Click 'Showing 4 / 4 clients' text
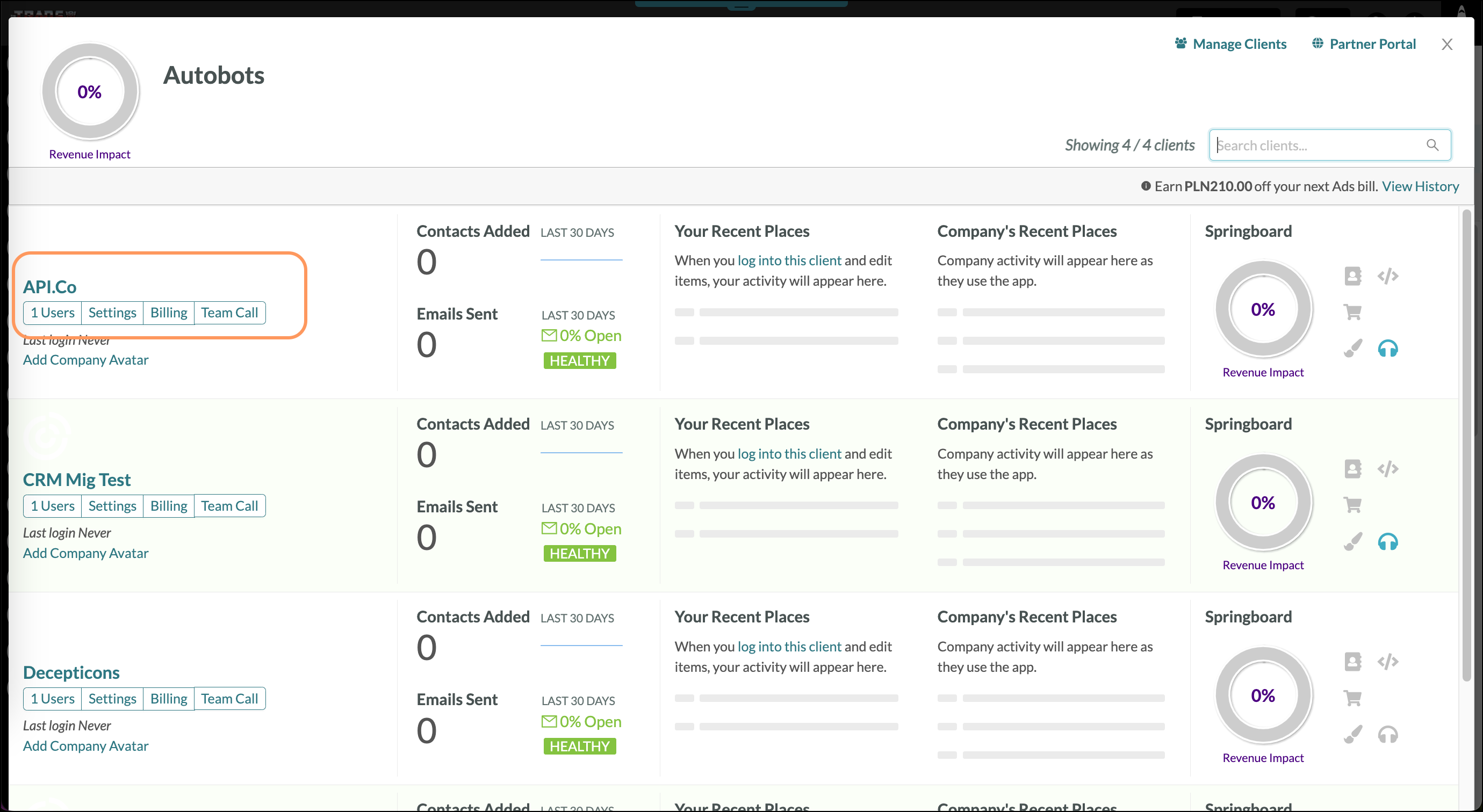 [x=1129, y=145]
